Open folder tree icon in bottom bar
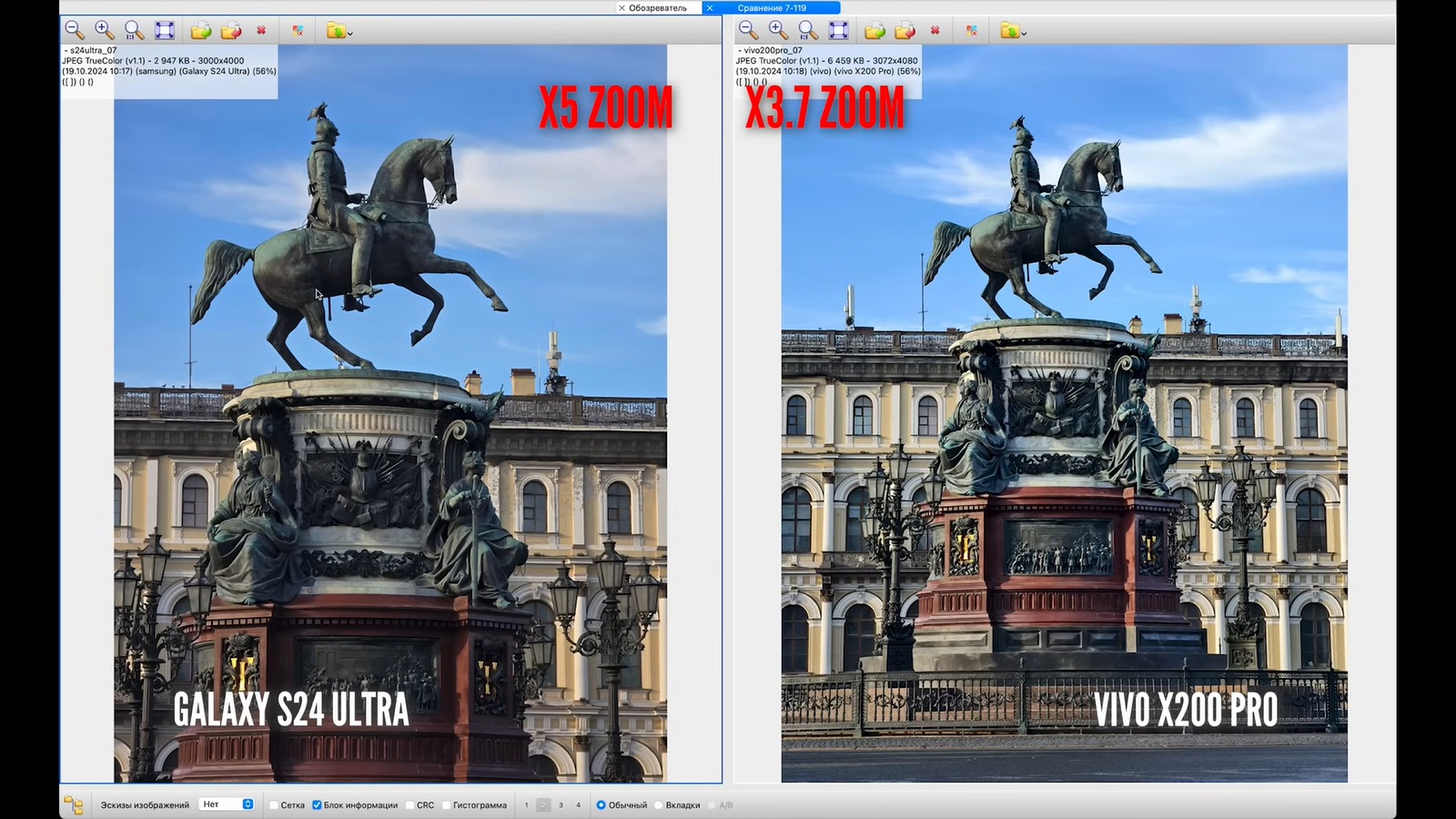 (74, 805)
